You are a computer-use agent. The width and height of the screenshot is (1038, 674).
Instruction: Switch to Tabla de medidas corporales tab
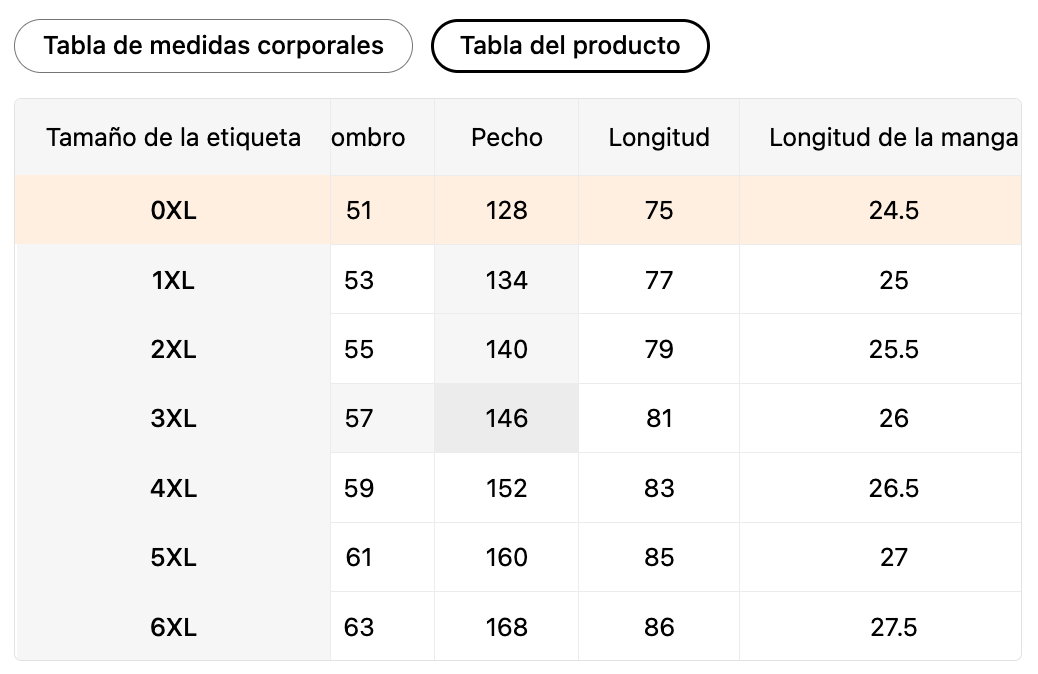[x=213, y=46]
